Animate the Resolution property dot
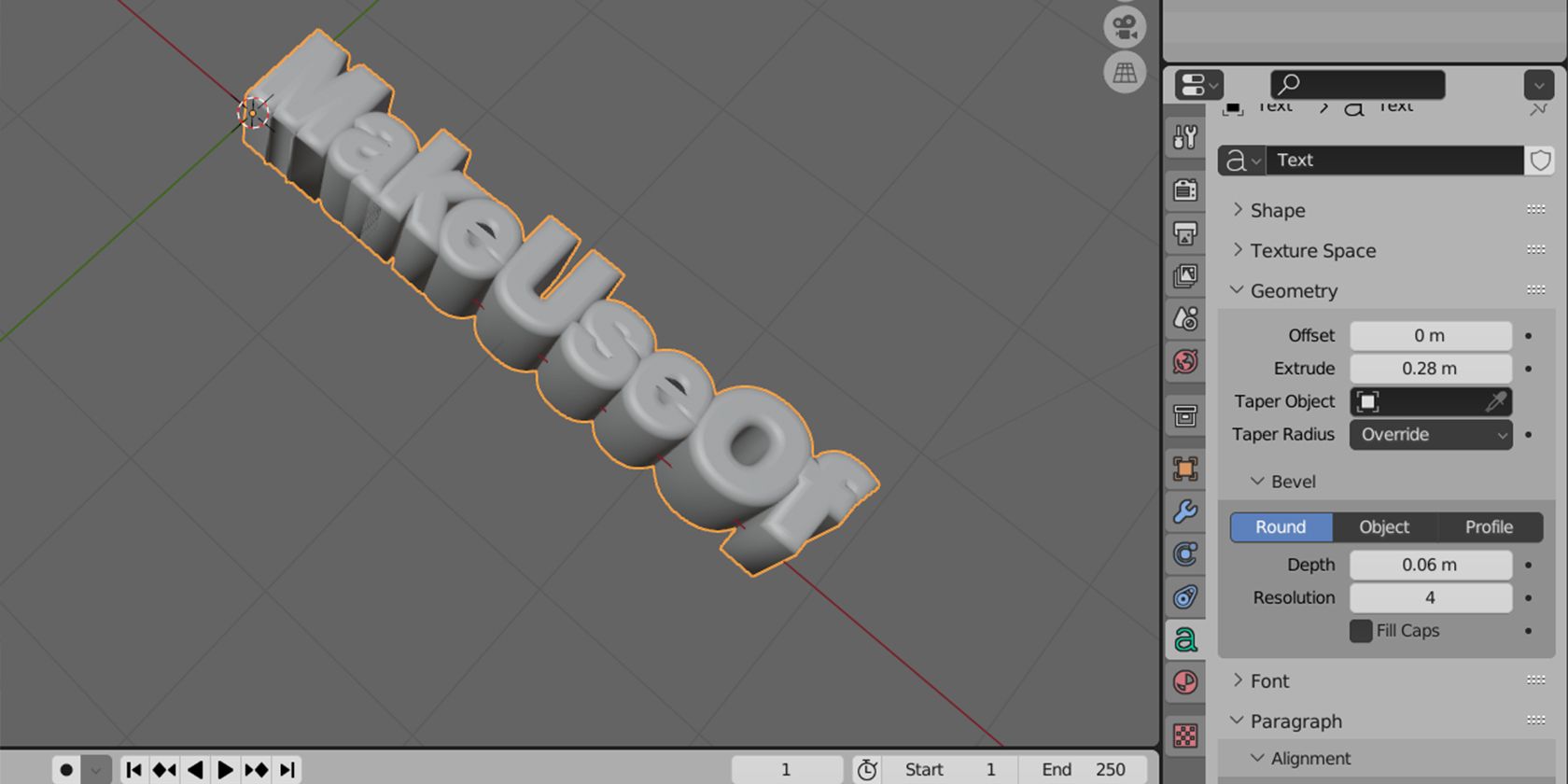The image size is (1568, 784). click(x=1529, y=597)
